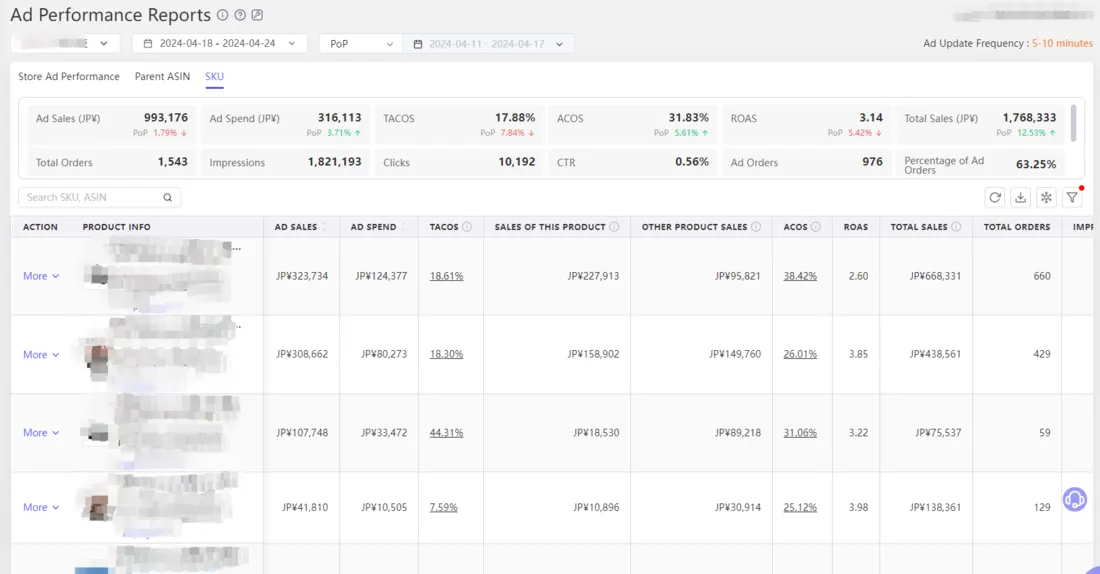Image resolution: width=1100 pixels, height=574 pixels.
Task: Click the JP¥227,913 sales cell
Action: (x=593, y=276)
